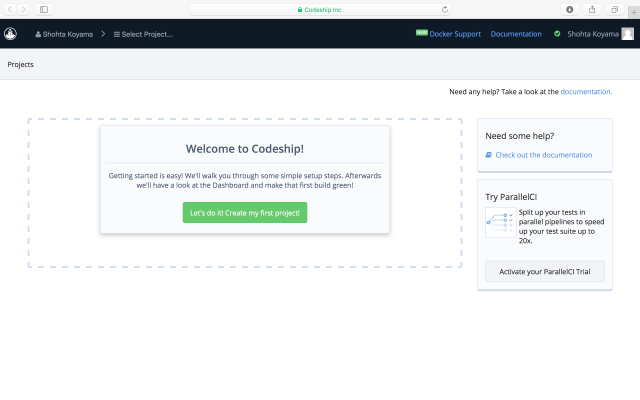Click Activate your ParallelCI Trial button
The image size is (640, 400).
[x=545, y=271]
